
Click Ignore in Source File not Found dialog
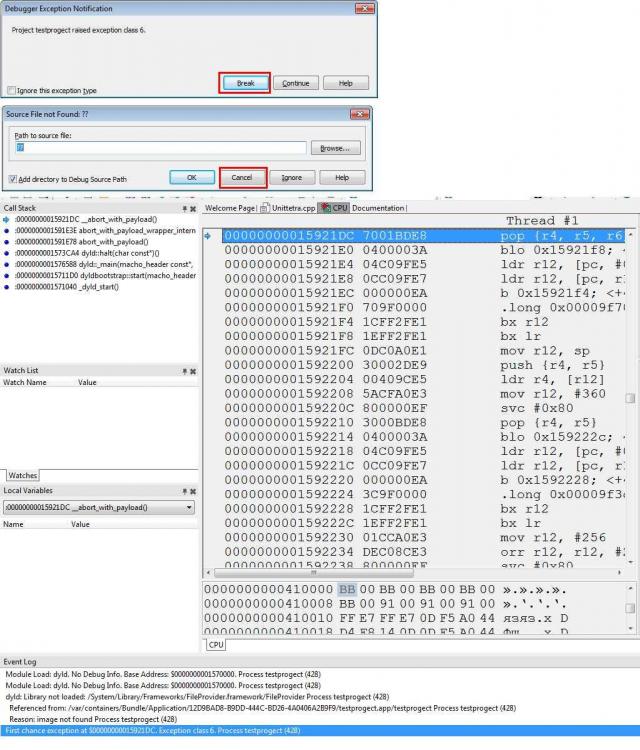292,177
